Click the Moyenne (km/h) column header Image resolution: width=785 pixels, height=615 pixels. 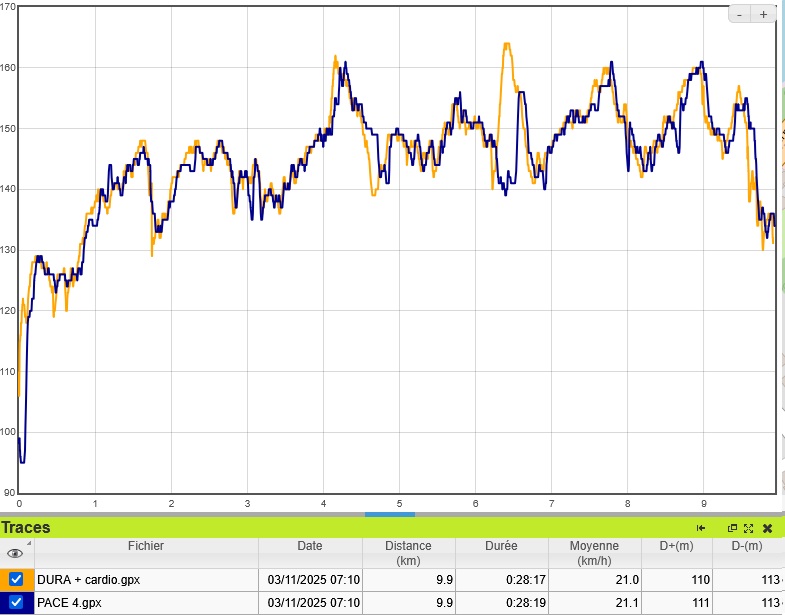594,553
